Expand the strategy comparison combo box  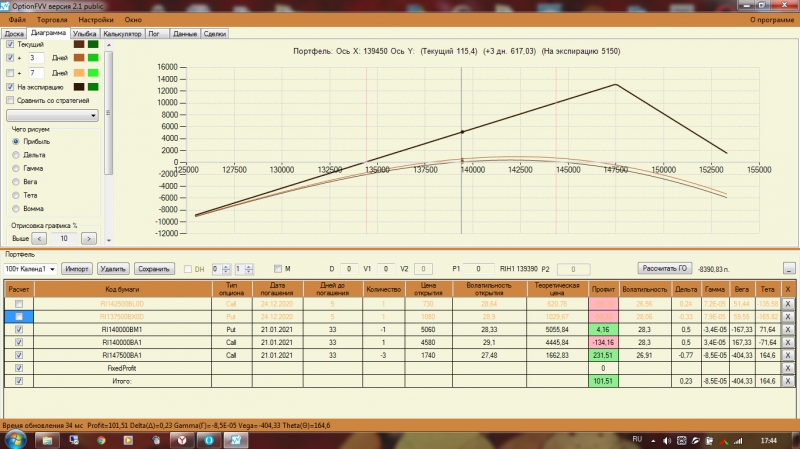[52, 116]
